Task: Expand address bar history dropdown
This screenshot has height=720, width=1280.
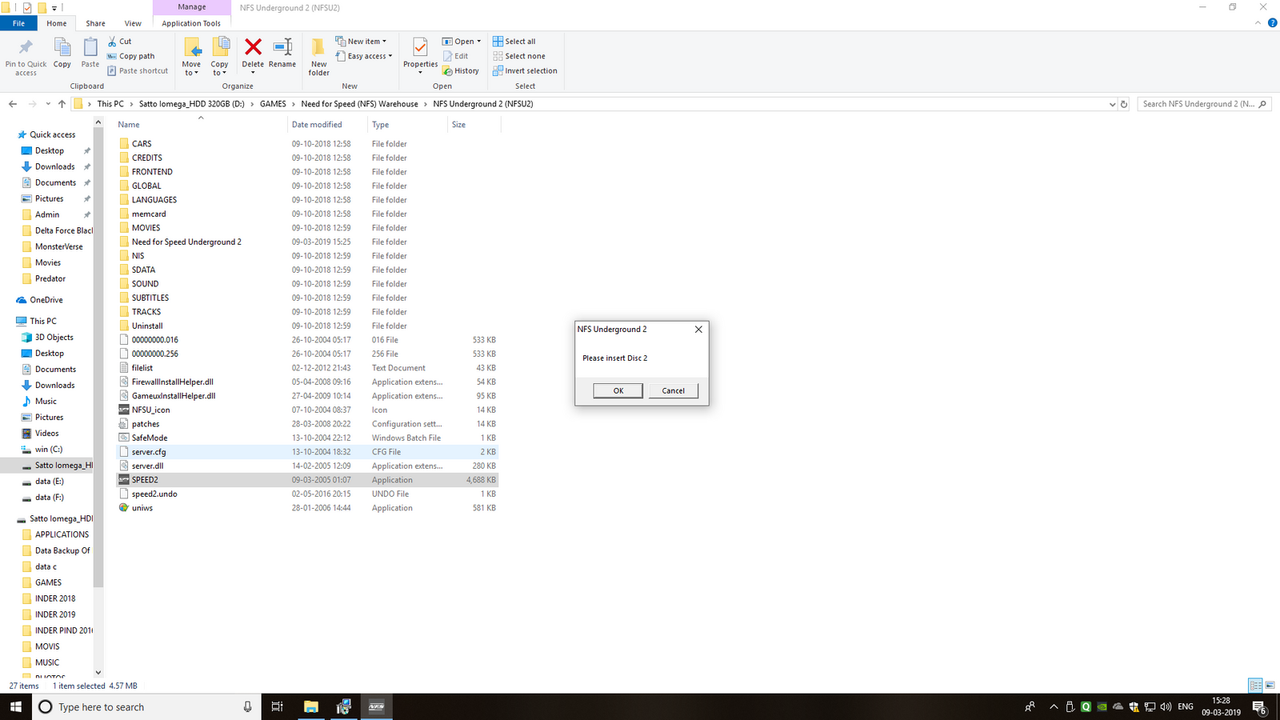Action: 1112,104
